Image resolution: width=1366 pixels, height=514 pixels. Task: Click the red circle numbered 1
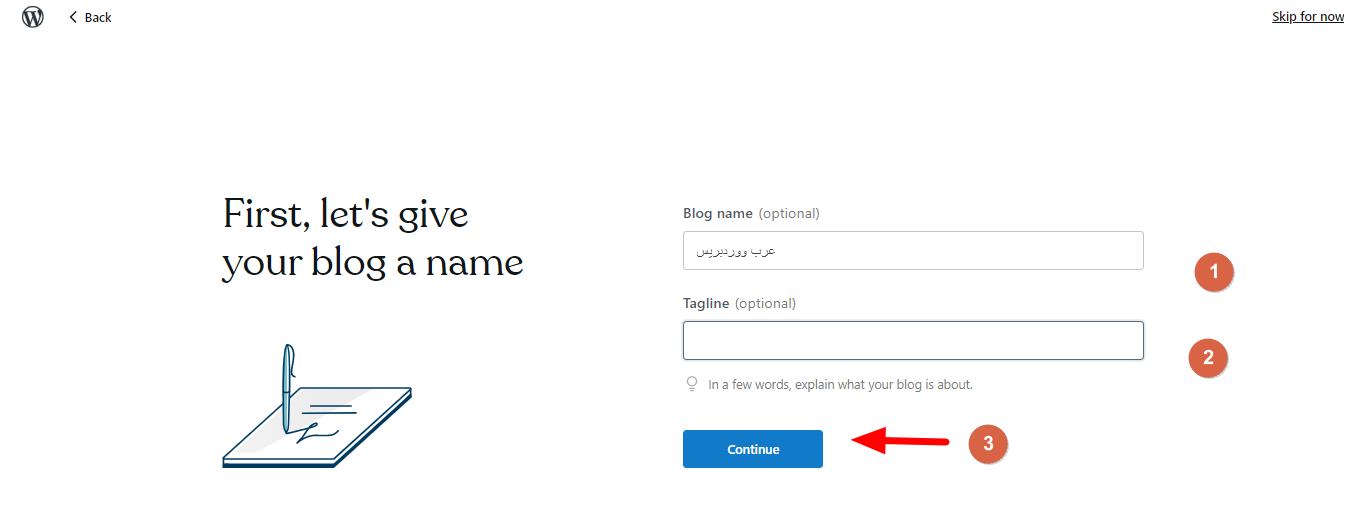click(1214, 272)
